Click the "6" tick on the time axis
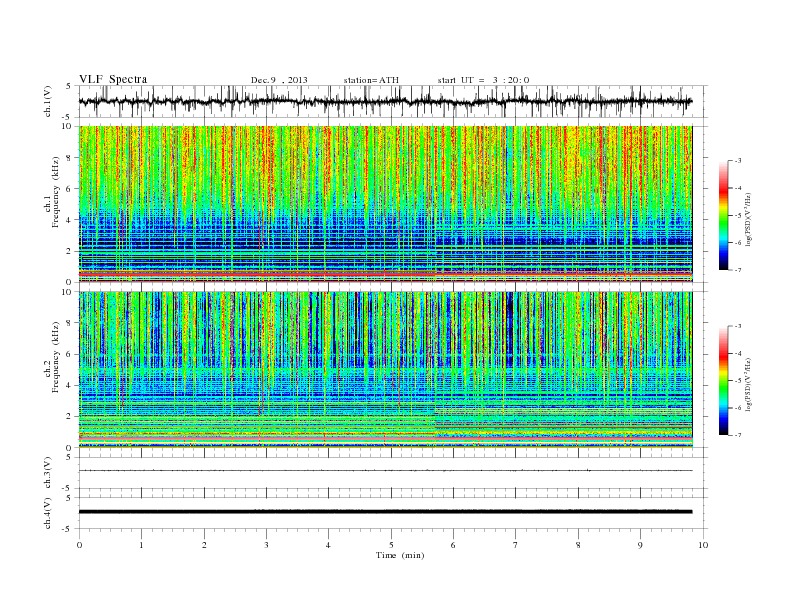Screen dimensions: 792x612 [453, 545]
